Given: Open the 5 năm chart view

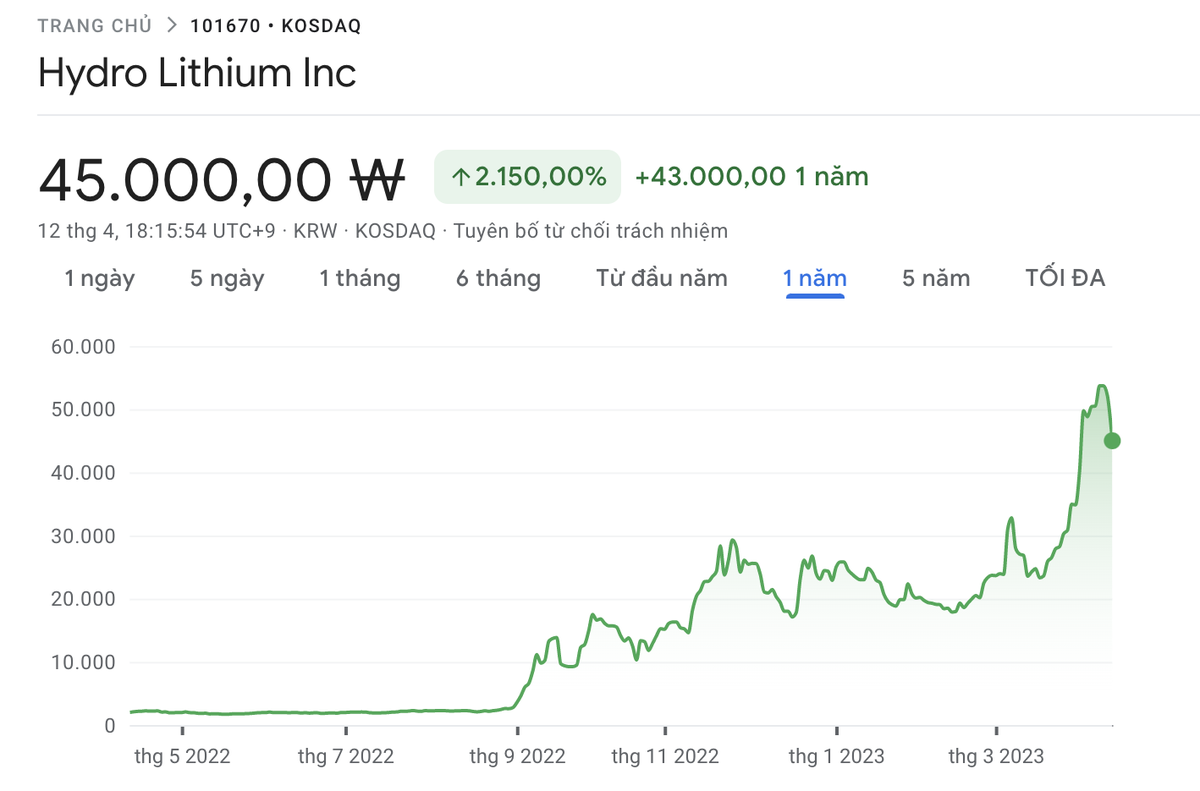Looking at the screenshot, I should point(934,278).
